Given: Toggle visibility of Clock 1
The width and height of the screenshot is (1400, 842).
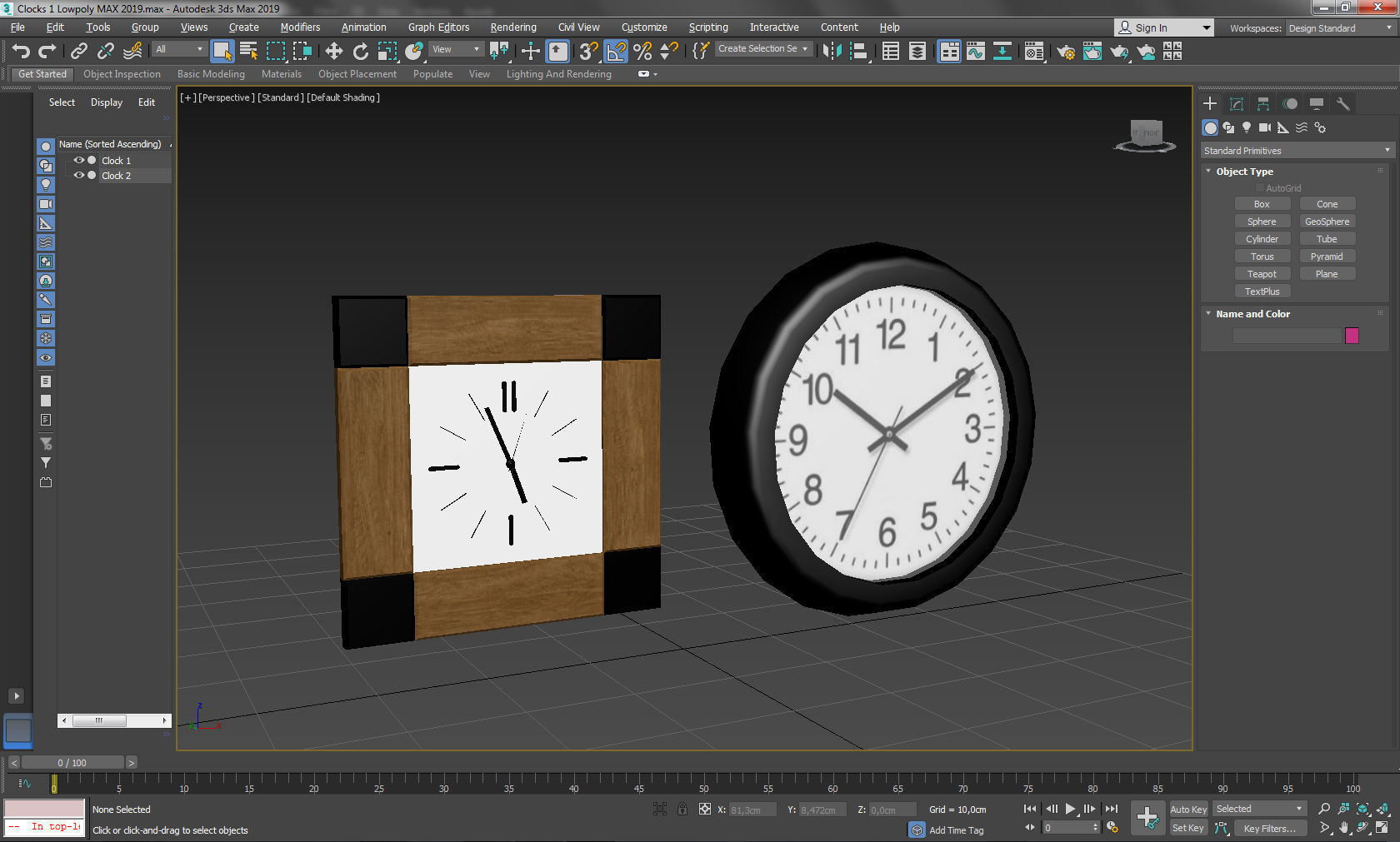Looking at the screenshot, I should [x=79, y=160].
